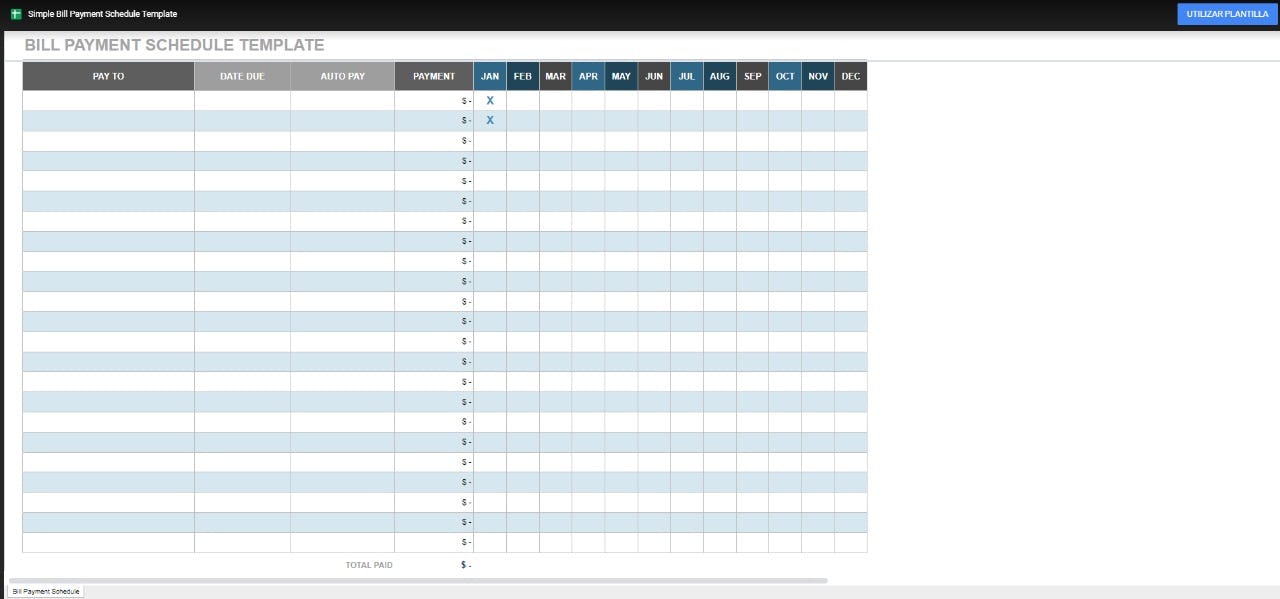Click the DATE DUE column header
The width and height of the screenshot is (1280, 599).
pos(242,76)
